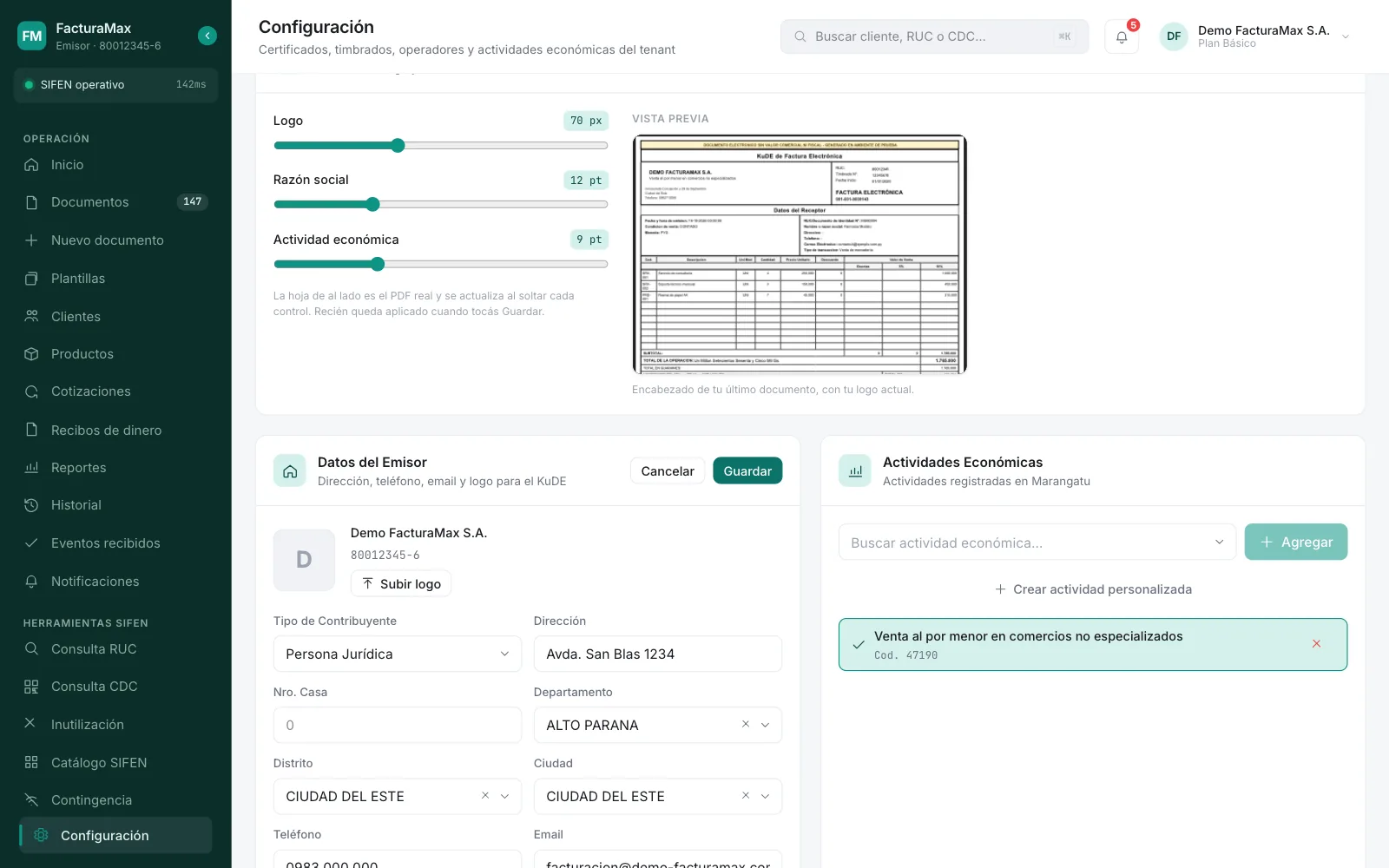Open the Demo FacturaMax S.A. account menu
Screen dimensions: 1389x868
[x=1255, y=36]
